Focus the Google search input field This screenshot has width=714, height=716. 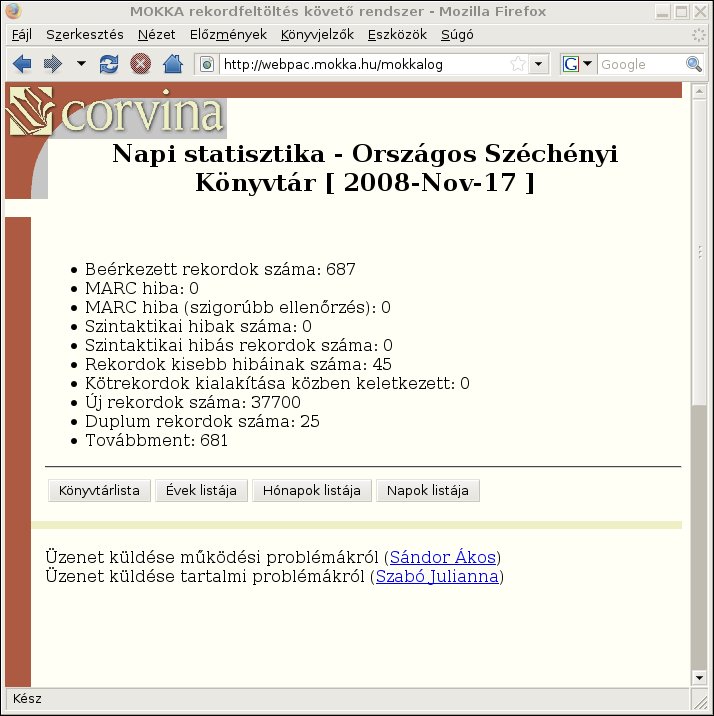(640, 64)
